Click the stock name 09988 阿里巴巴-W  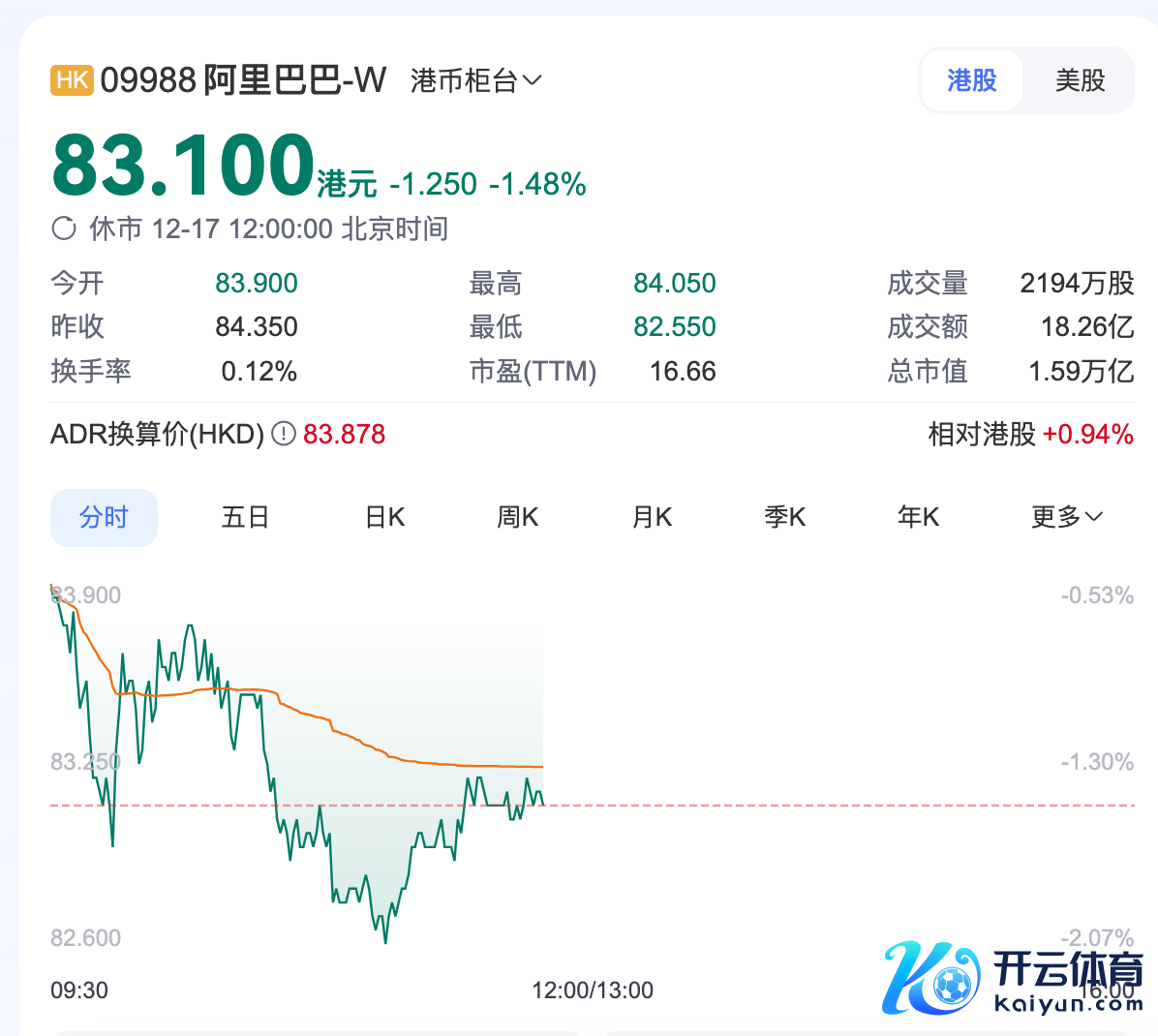pyautogui.click(x=243, y=79)
